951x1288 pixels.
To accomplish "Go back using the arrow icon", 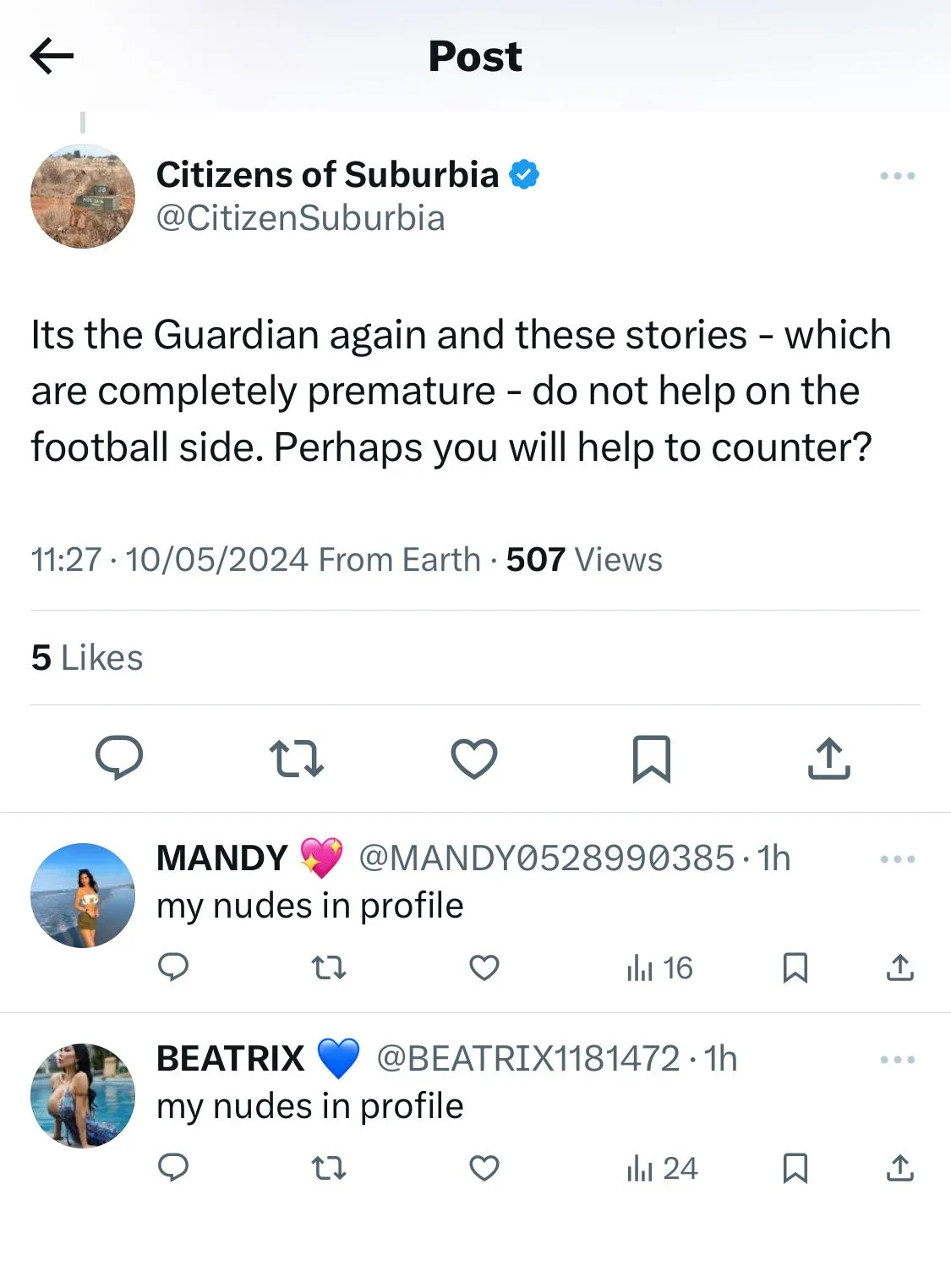I will [52, 57].
